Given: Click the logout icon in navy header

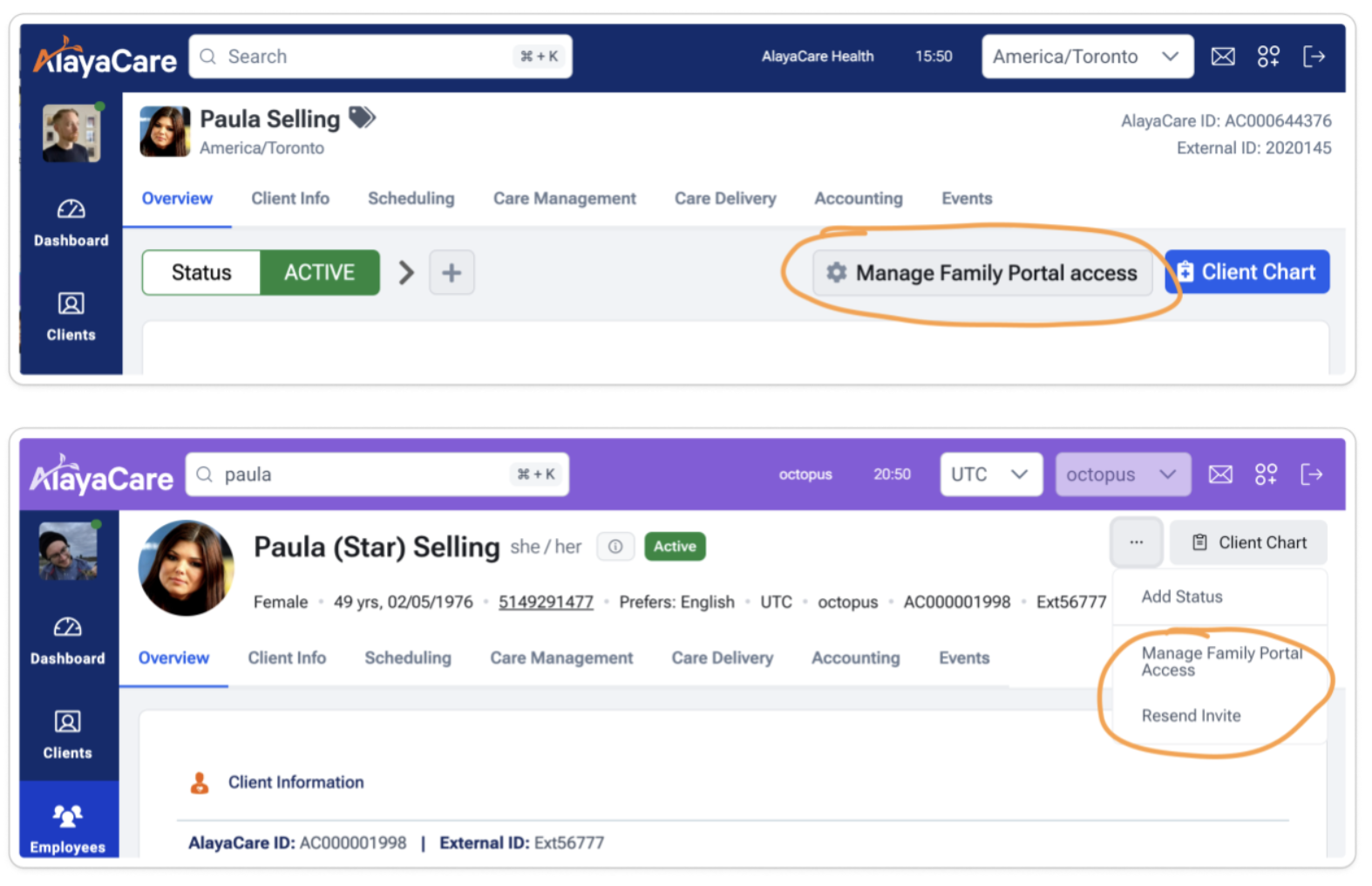Looking at the screenshot, I should click(x=1314, y=57).
